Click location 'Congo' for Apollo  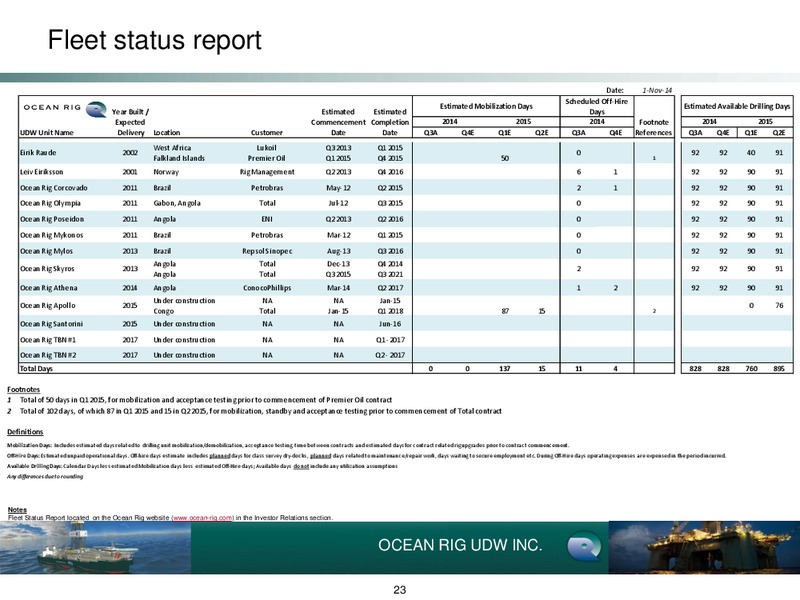click(164, 311)
